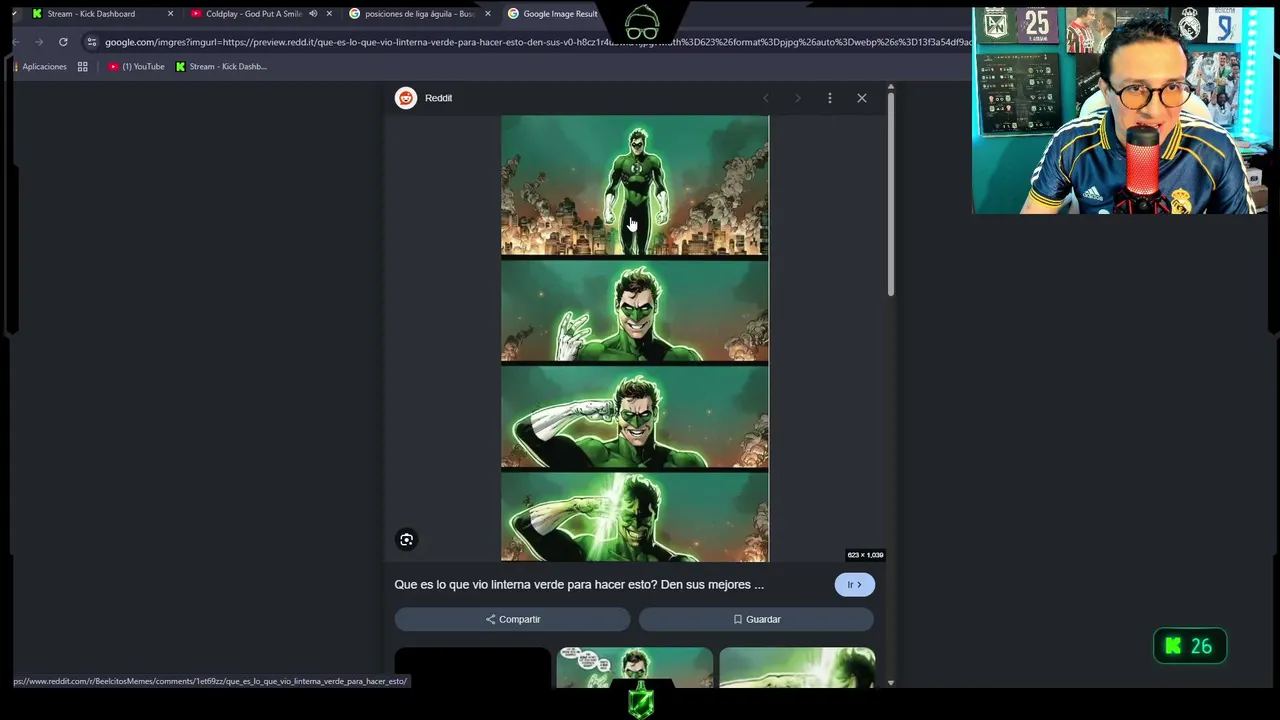The image size is (1280, 720).
Task: Click the panel scrollbar up arrow
Action: pyautogui.click(x=890, y=88)
